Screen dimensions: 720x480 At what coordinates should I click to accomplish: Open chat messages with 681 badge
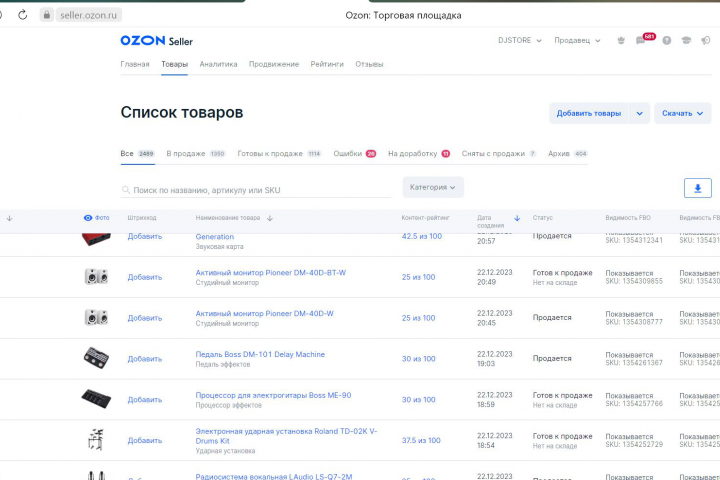(x=641, y=40)
